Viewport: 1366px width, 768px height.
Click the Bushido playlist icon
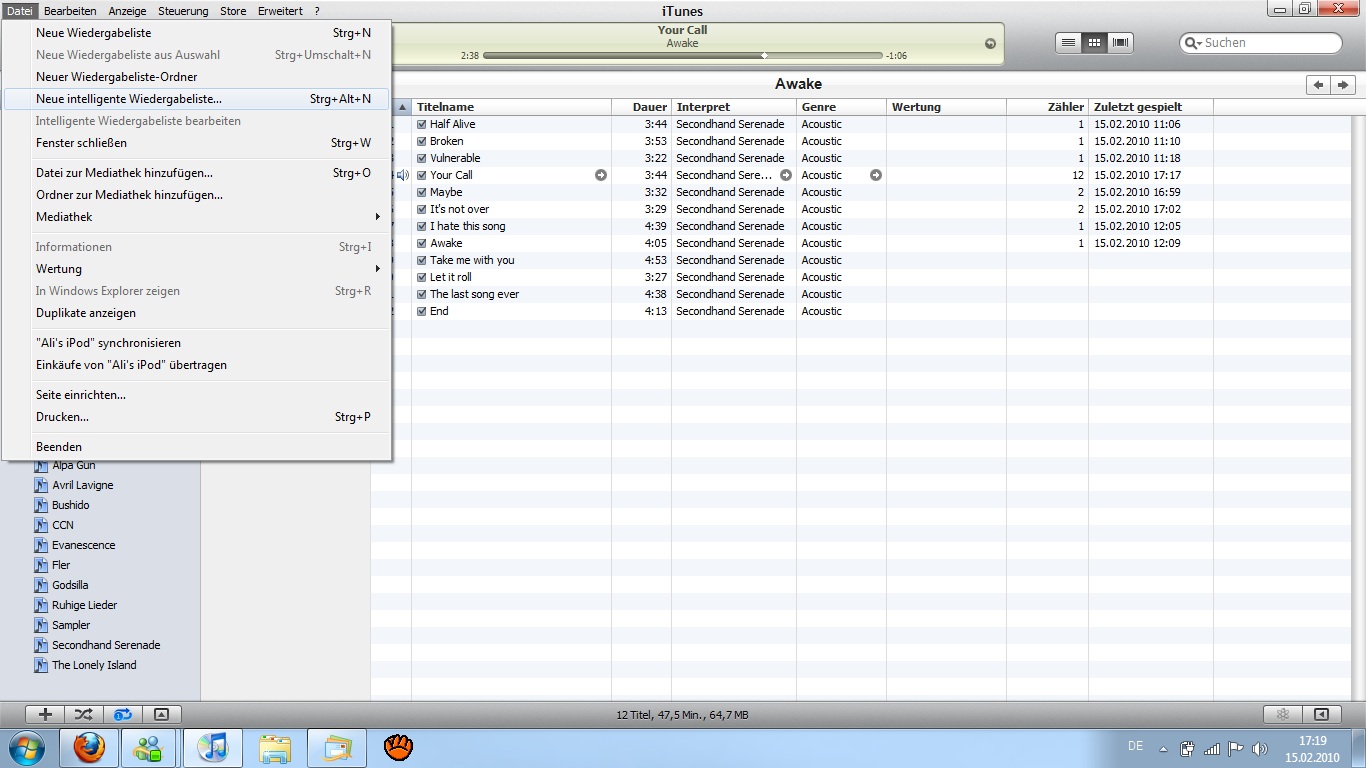click(41, 505)
